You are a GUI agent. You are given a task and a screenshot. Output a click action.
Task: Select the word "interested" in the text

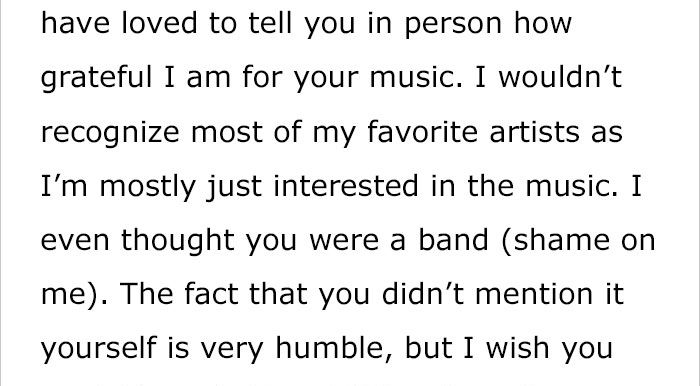coord(346,186)
